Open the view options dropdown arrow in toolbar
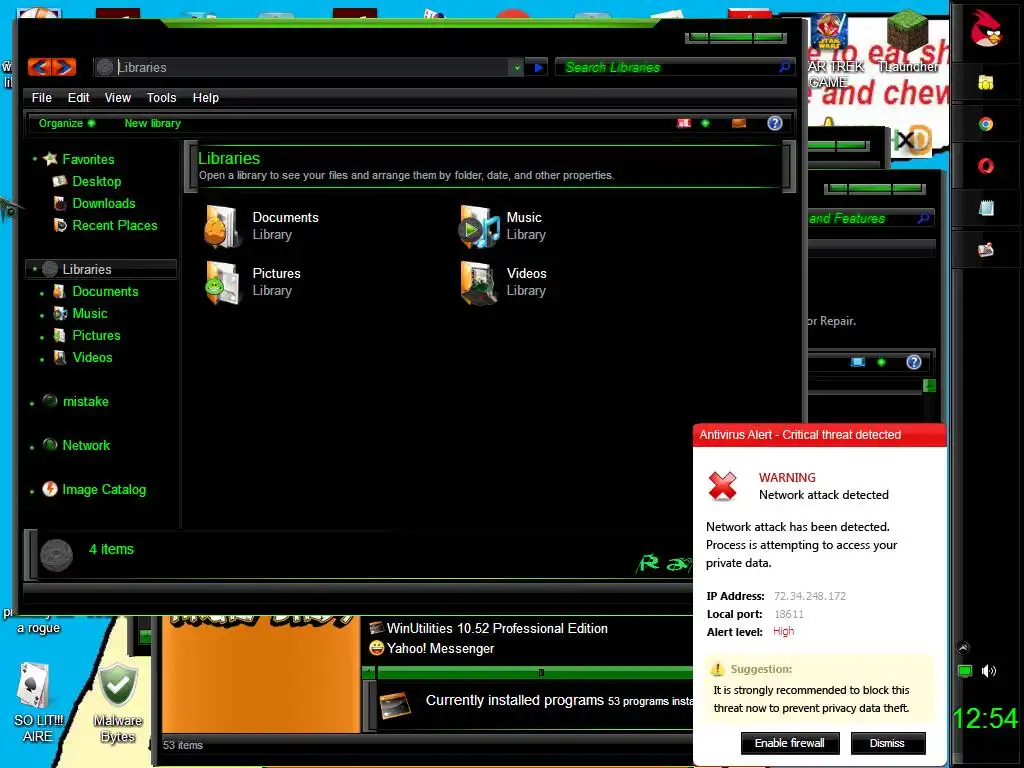Viewport: 1024px width, 768px height. (705, 123)
